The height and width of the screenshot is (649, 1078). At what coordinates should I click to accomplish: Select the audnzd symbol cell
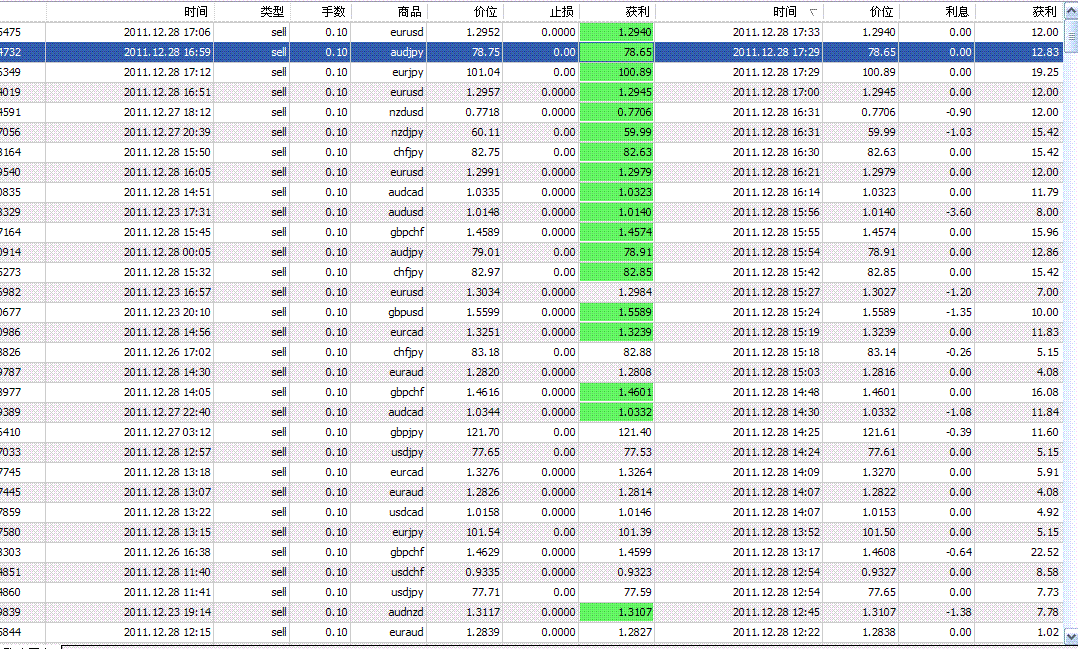pos(406,612)
